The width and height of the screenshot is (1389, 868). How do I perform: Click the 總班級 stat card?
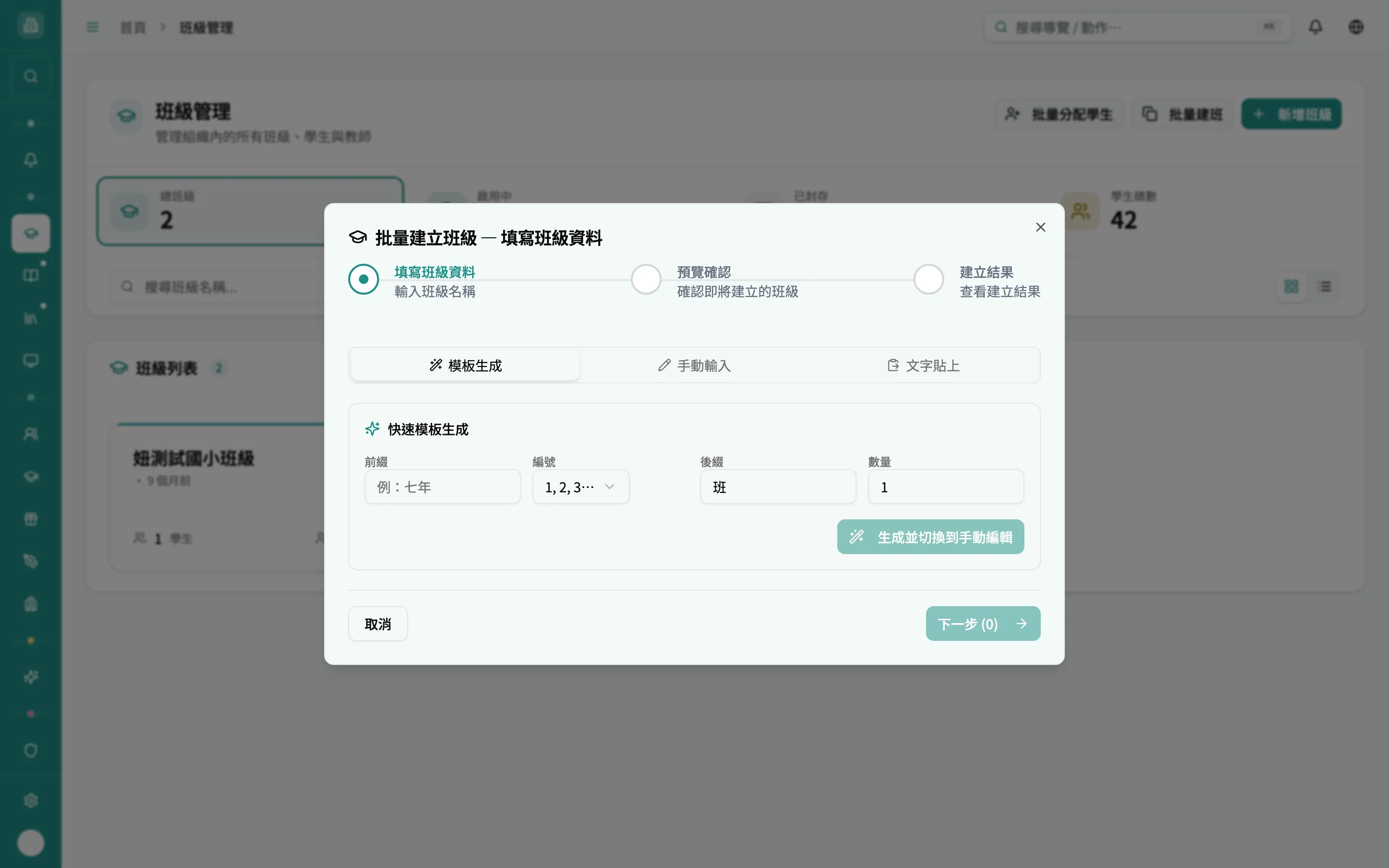pos(250,211)
